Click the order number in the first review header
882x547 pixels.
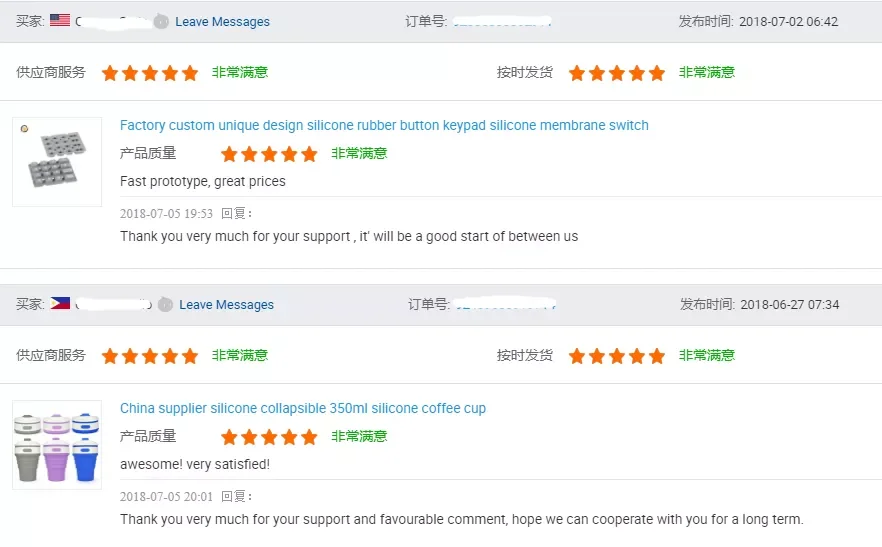click(x=502, y=21)
